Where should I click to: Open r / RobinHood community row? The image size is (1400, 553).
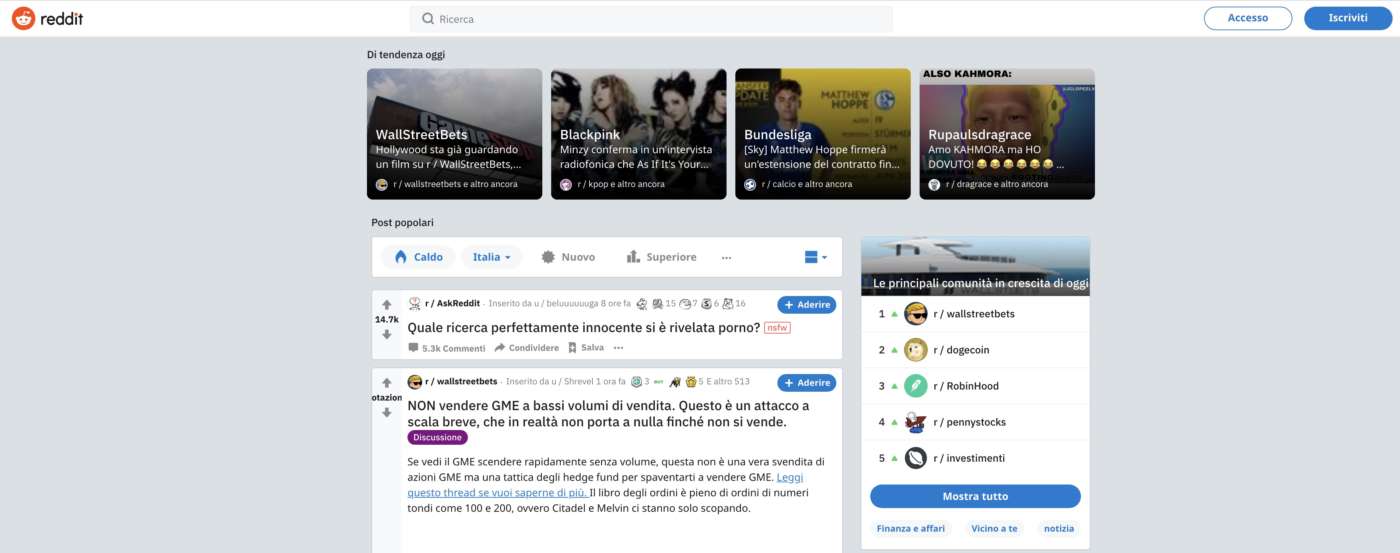point(975,386)
